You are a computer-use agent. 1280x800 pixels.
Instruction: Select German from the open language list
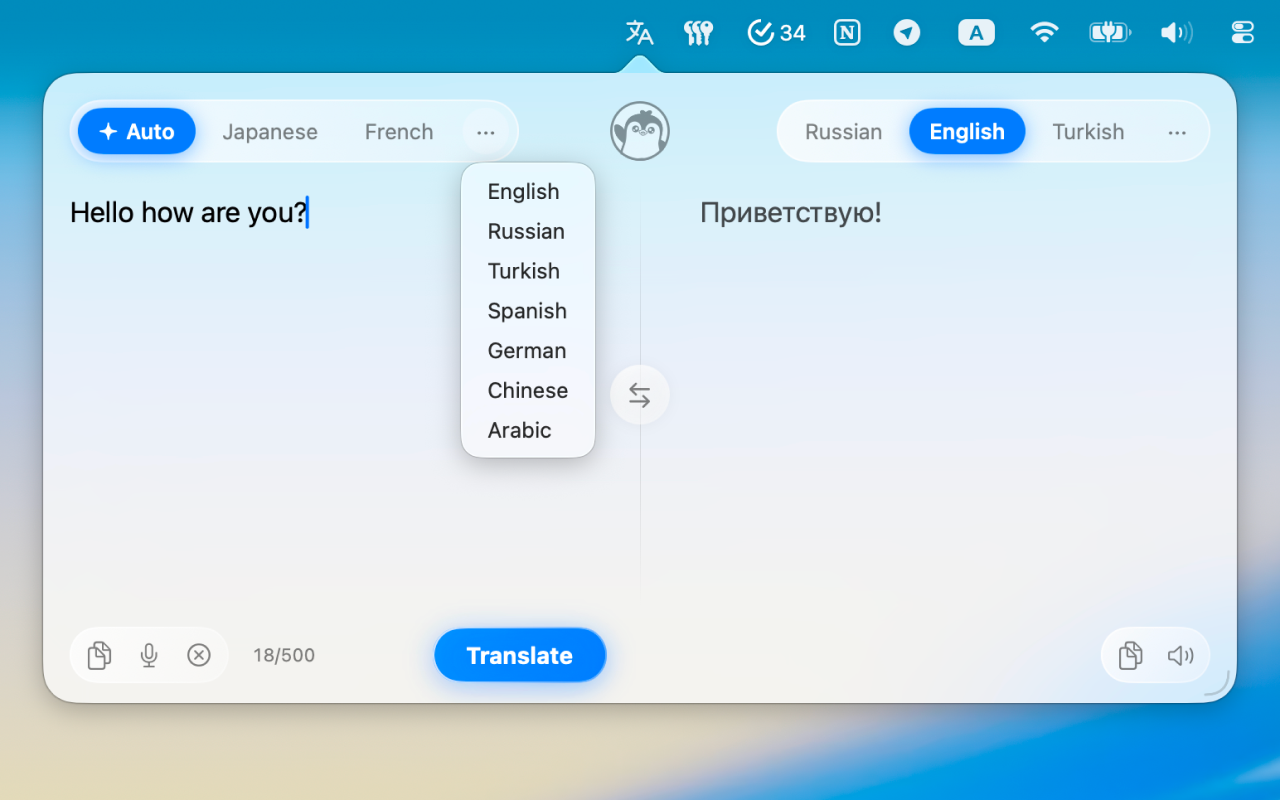(x=527, y=350)
